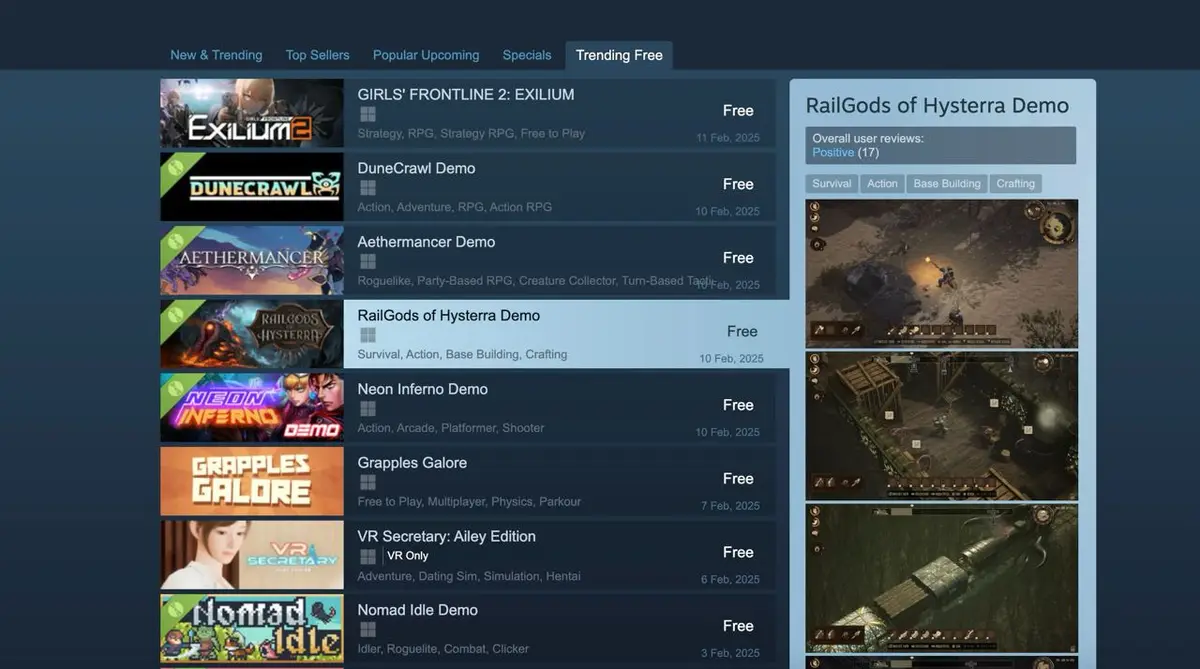Open the third RailGods screenshot with train
This screenshot has width=1200, height=669.
(x=942, y=578)
